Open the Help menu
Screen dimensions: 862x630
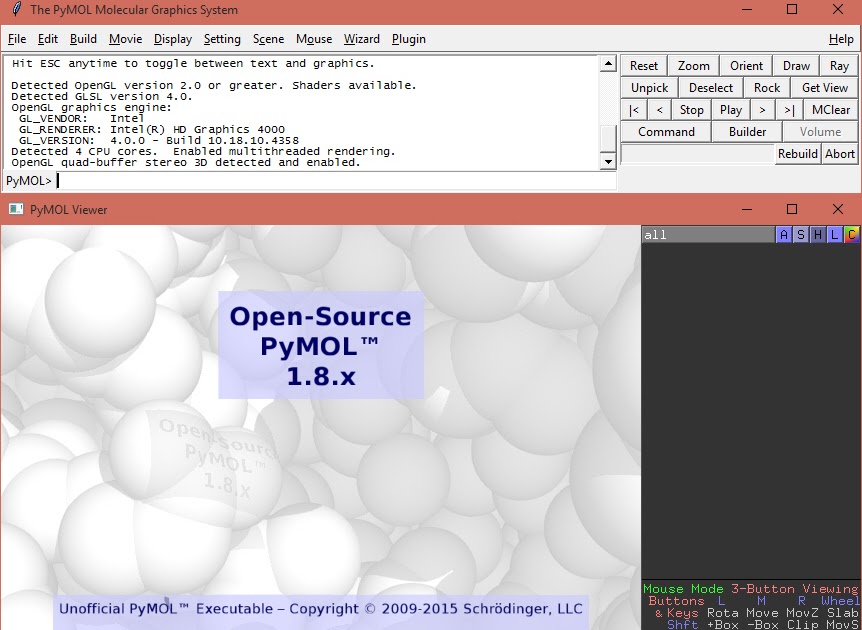[x=841, y=39]
